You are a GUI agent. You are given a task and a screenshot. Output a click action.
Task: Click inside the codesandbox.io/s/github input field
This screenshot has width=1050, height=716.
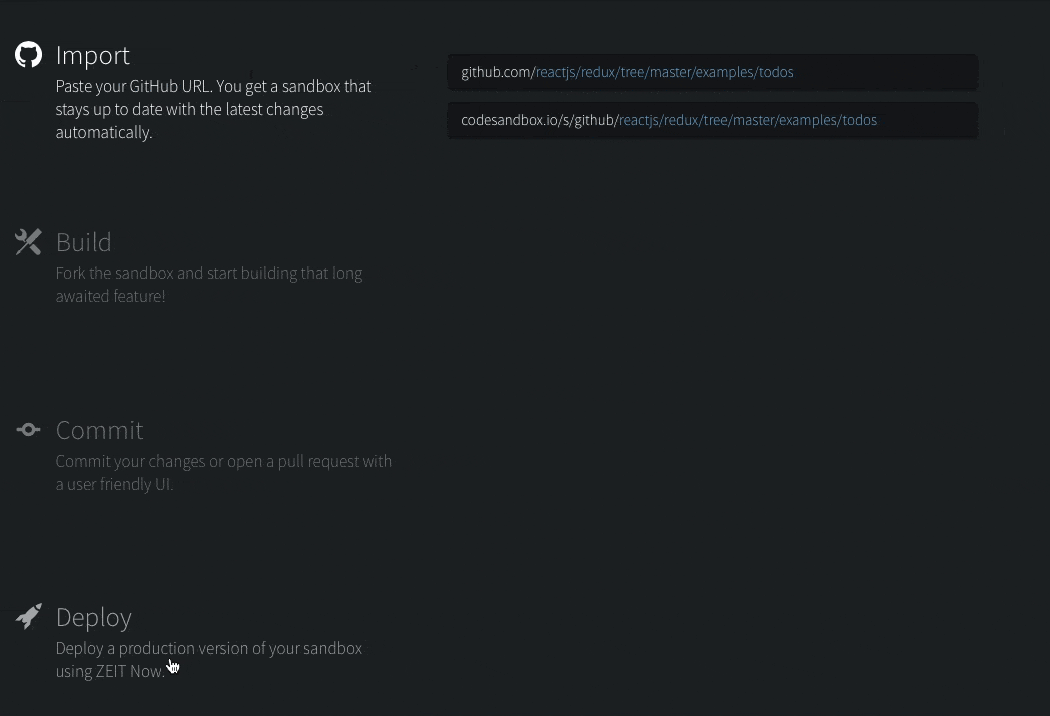coord(712,120)
